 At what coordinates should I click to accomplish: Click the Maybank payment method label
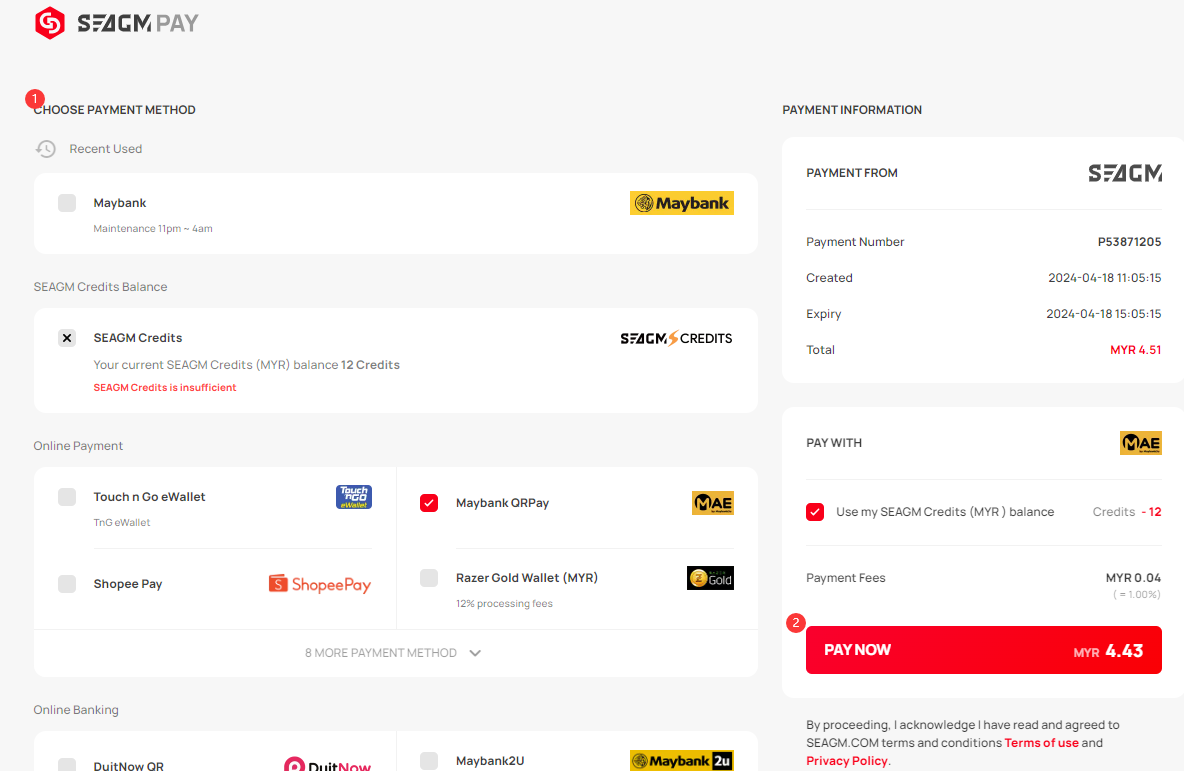(120, 203)
